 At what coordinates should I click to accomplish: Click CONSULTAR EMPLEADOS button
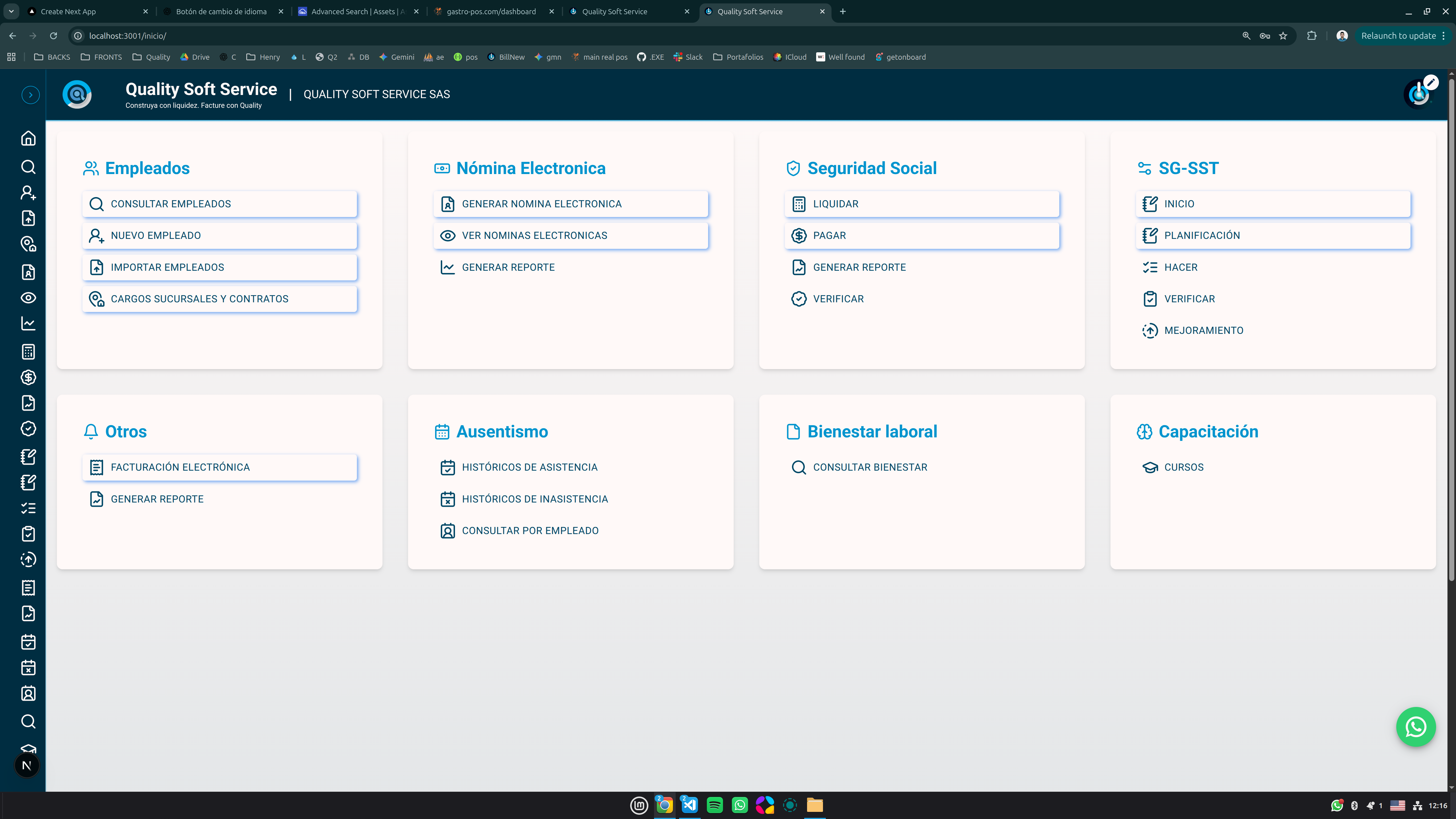220,204
